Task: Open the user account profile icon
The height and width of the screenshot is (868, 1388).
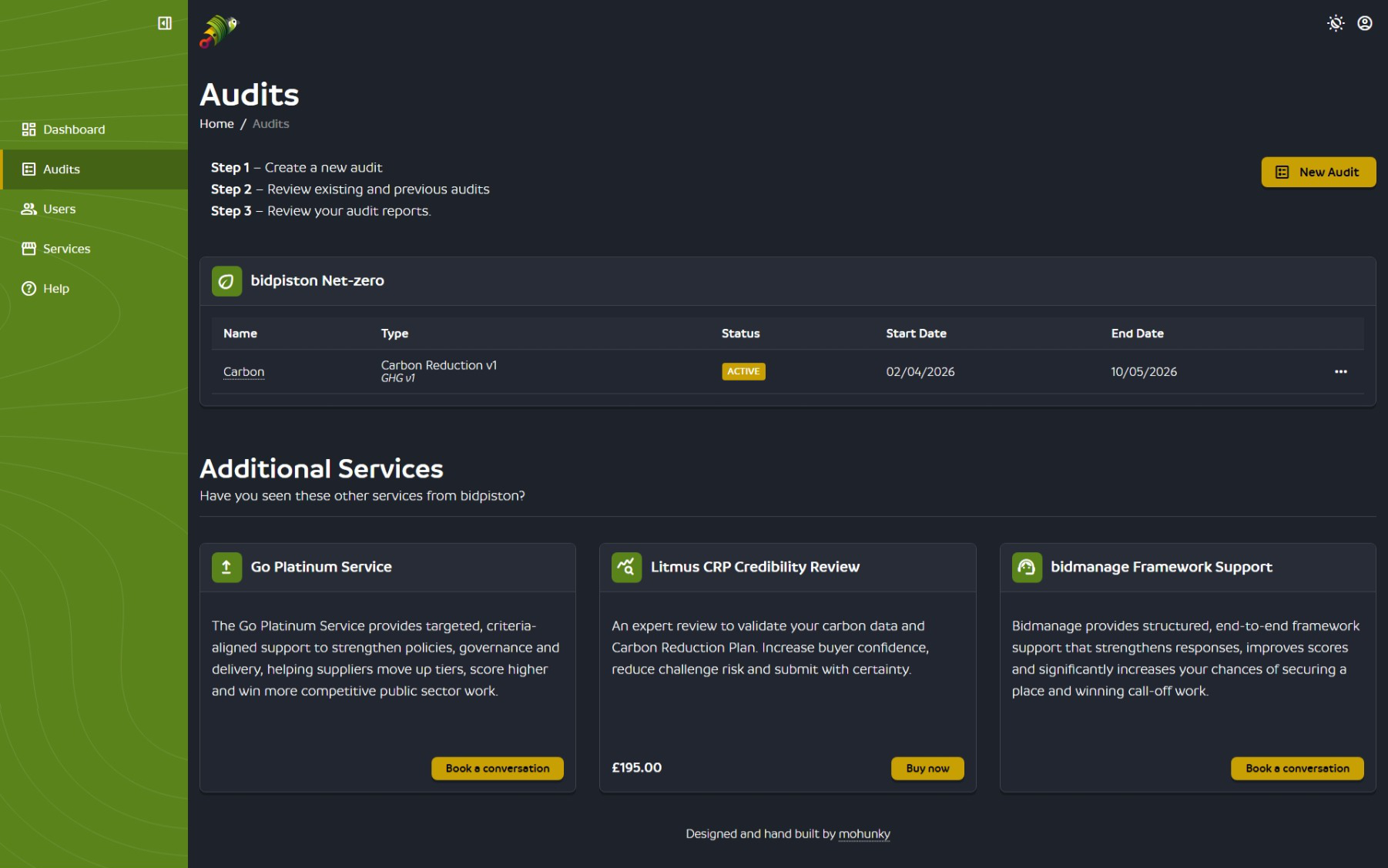Action: (x=1365, y=23)
